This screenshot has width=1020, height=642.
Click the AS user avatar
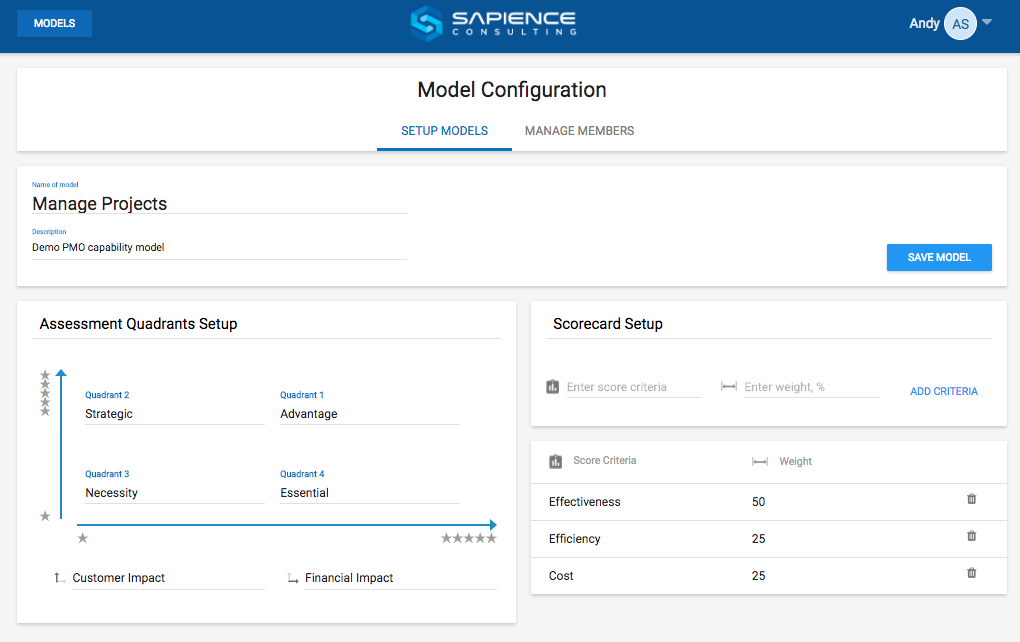coord(960,24)
